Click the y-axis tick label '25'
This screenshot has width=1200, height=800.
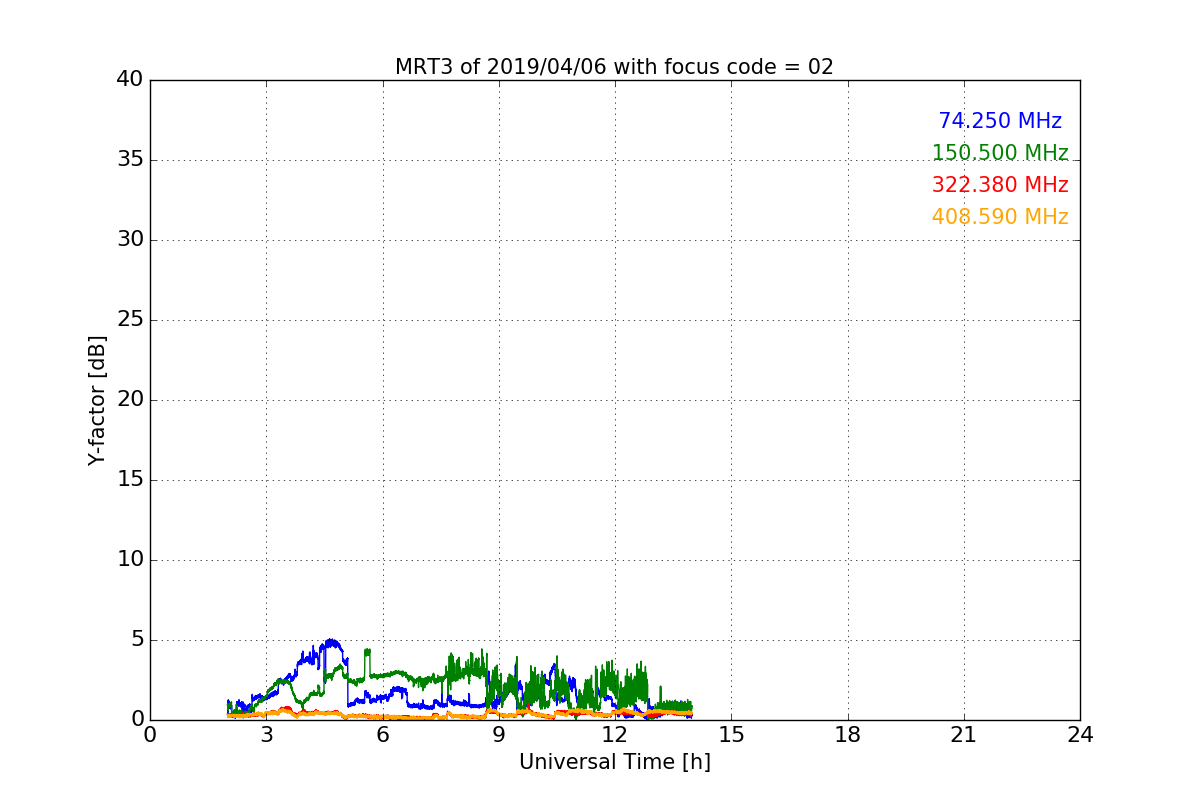[x=129, y=320]
